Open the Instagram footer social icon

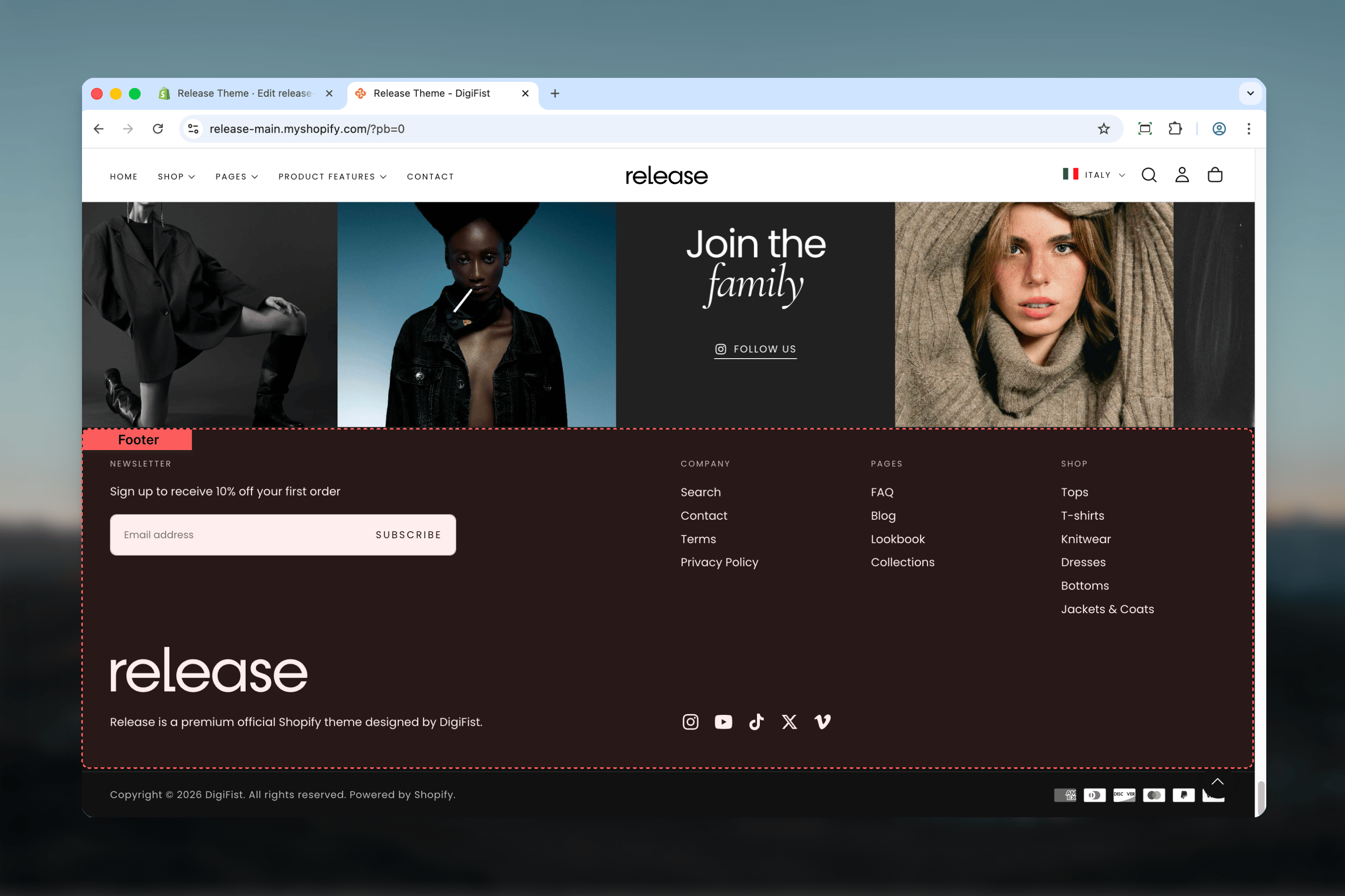tap(691, 722)
